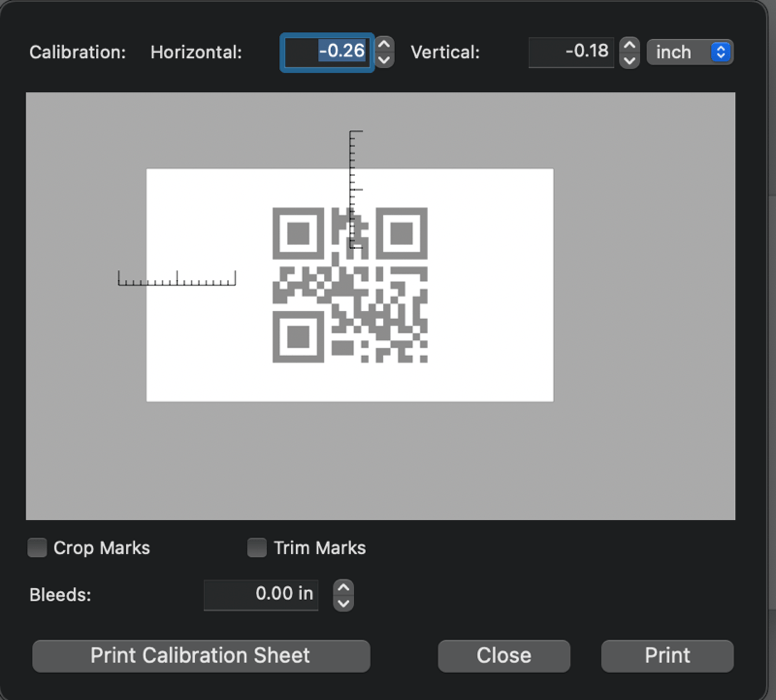Viewport: 776px width, 700px height.
Task: Enable the Trim Marks checkbox
Action: [257, 548]
